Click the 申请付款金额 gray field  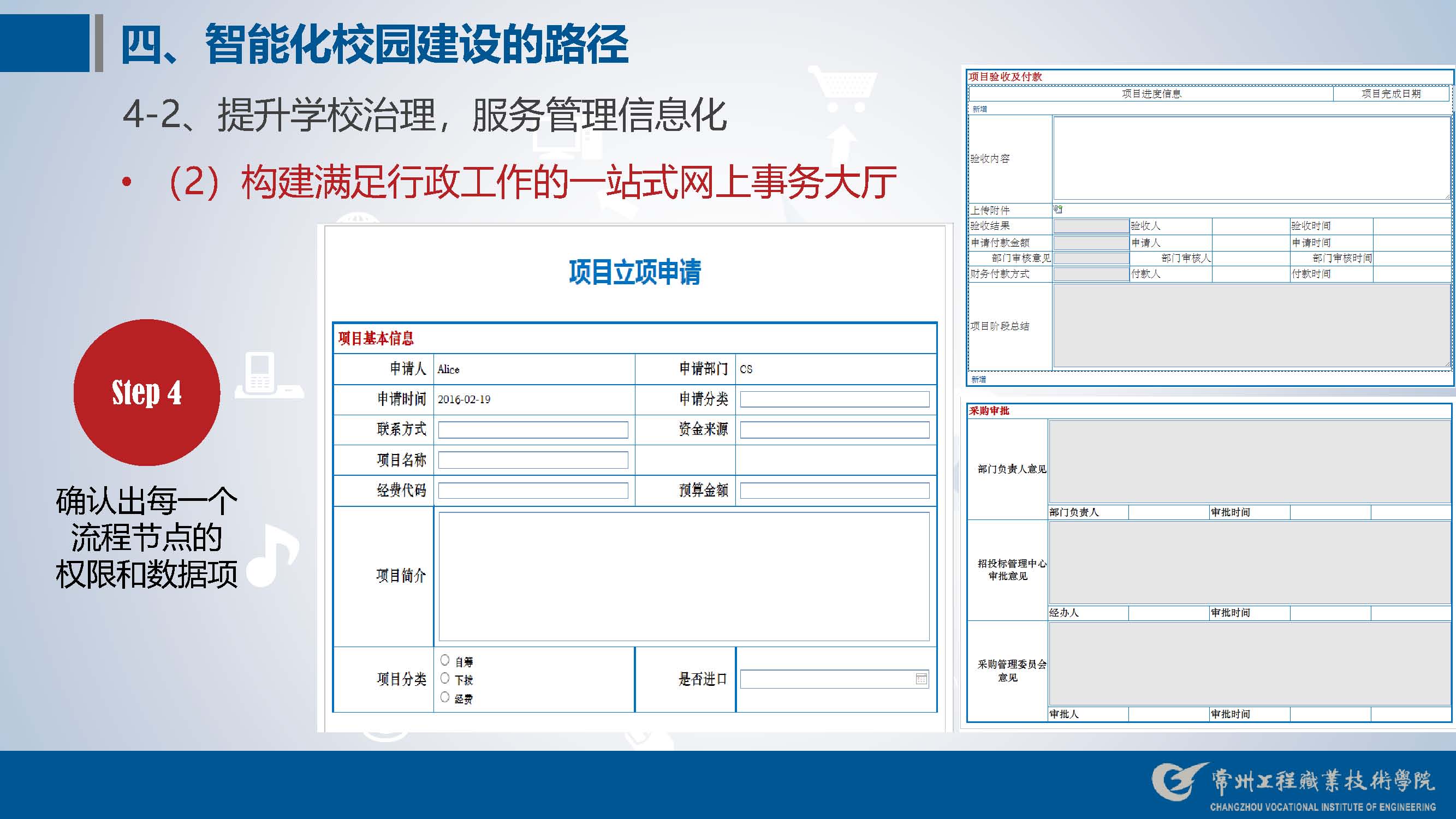pyautogui.click(x=1091, y=243)
